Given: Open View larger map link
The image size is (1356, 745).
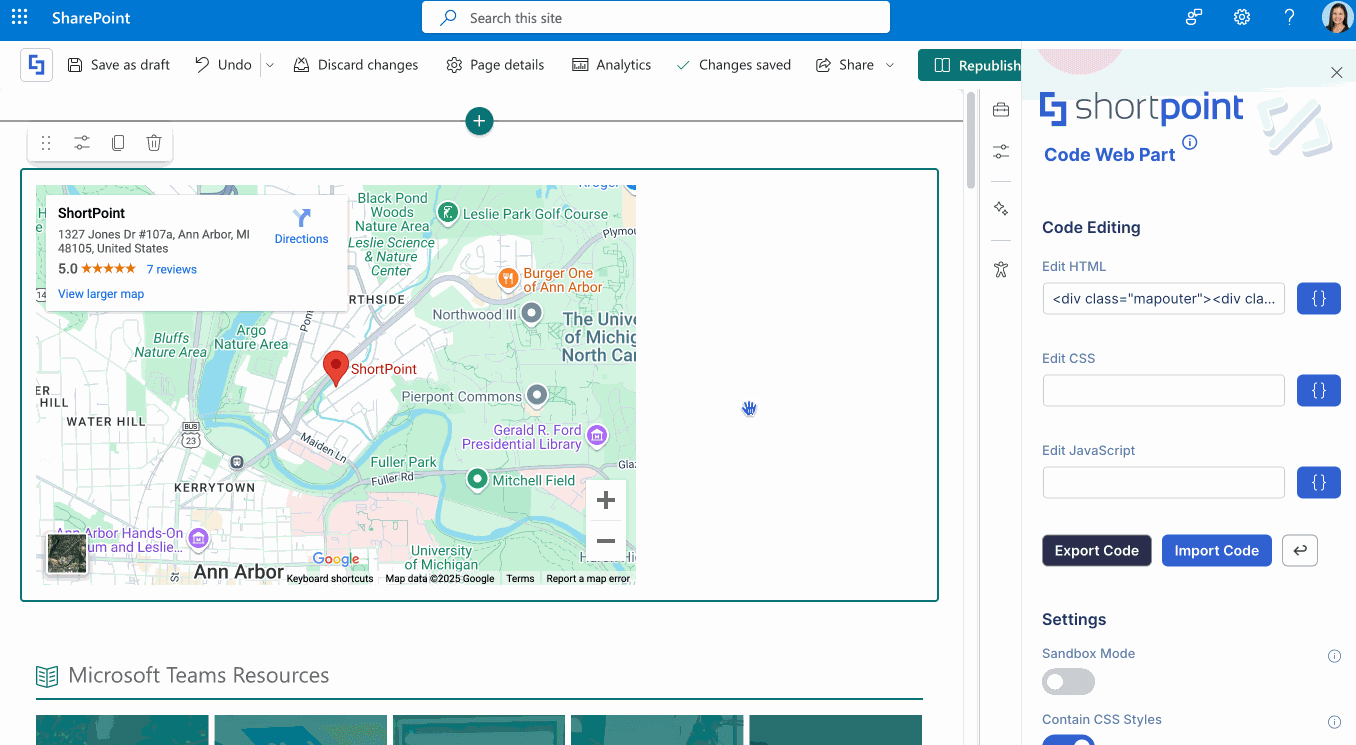Looking at the screenshot, I should [101, 294].
